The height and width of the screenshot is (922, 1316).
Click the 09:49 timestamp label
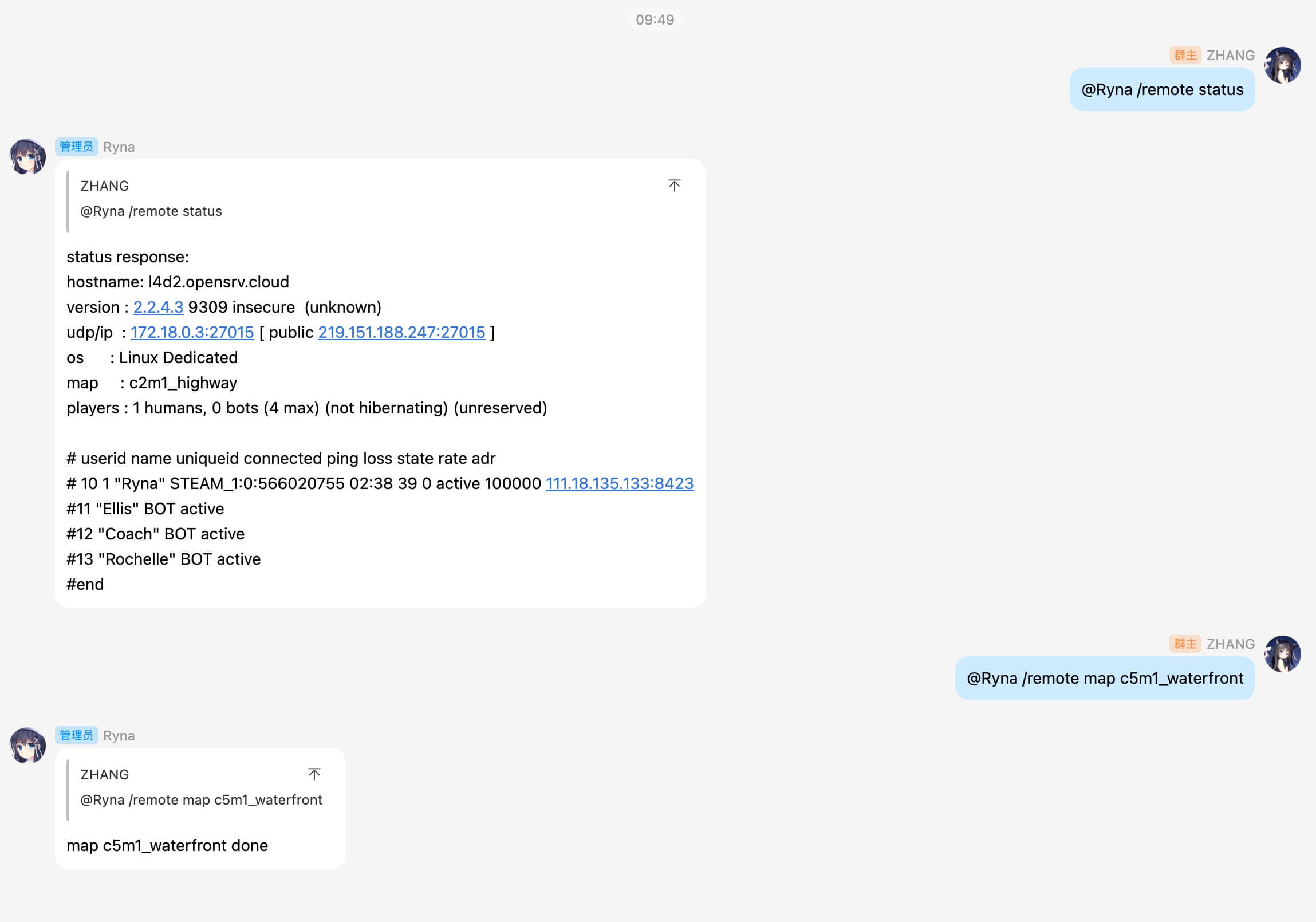(x=655, y=19)
